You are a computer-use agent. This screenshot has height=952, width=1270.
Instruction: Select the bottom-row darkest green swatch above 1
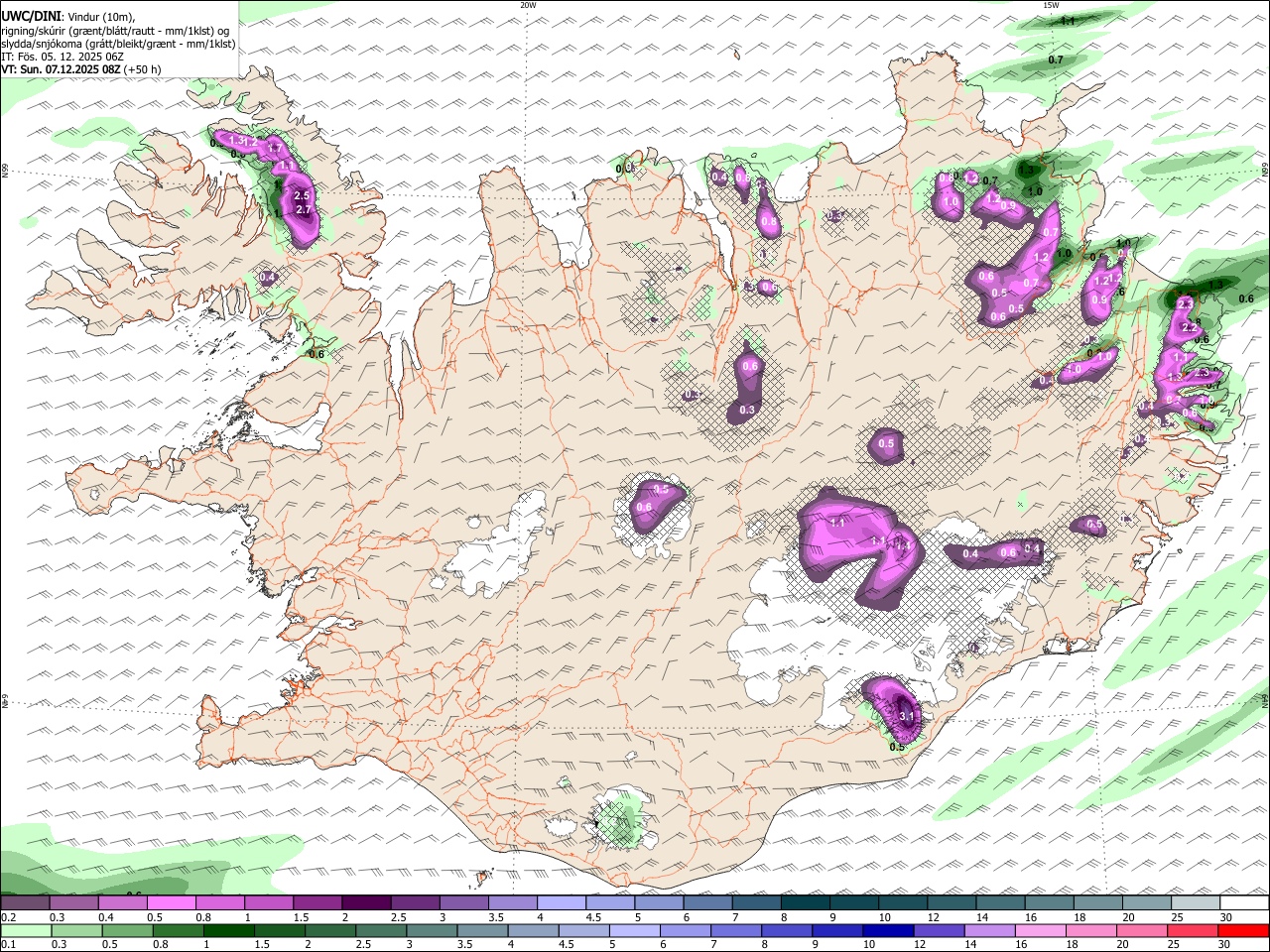228,930
